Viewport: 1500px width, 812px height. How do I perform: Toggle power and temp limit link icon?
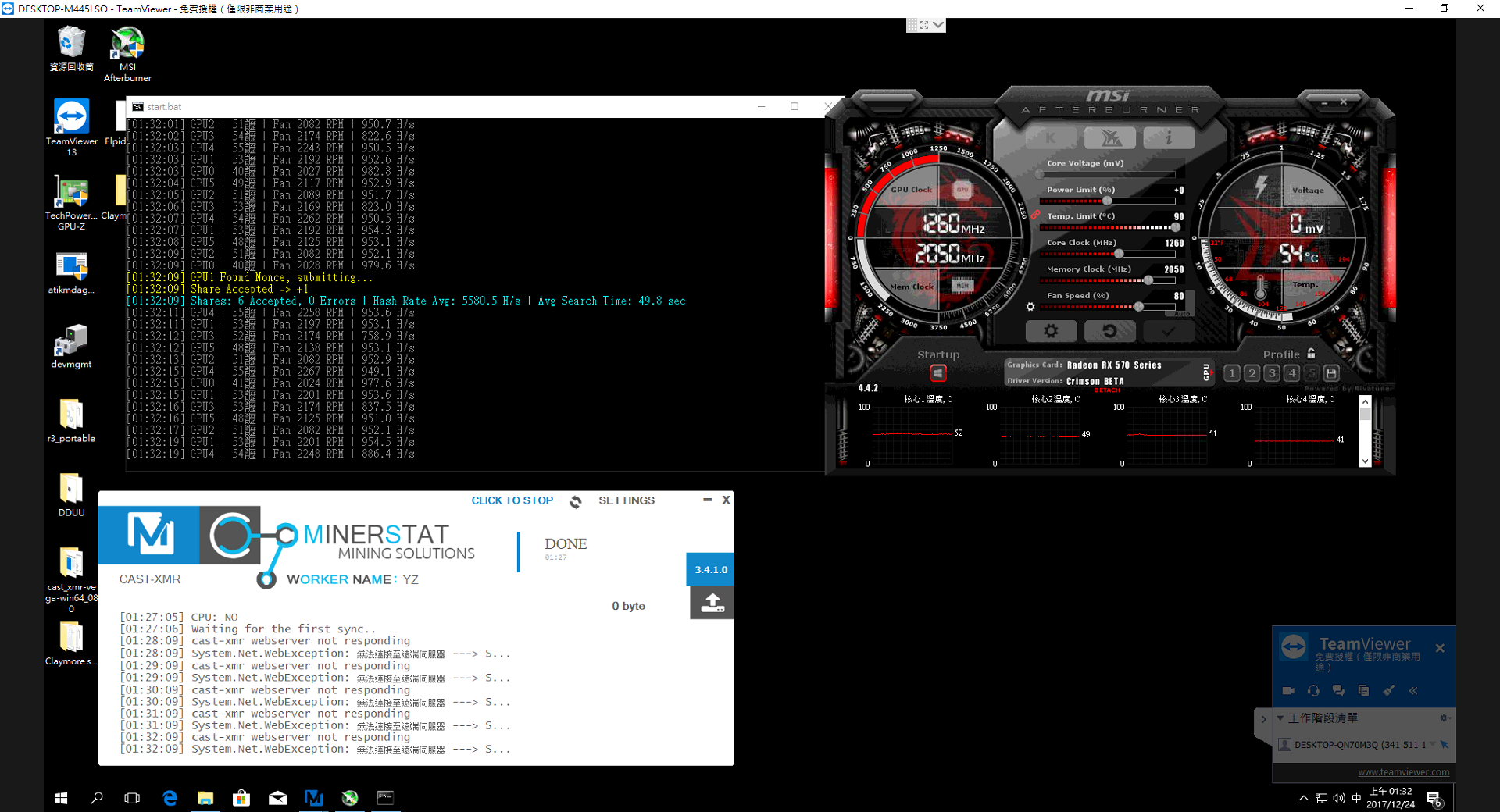(1035, 214)
